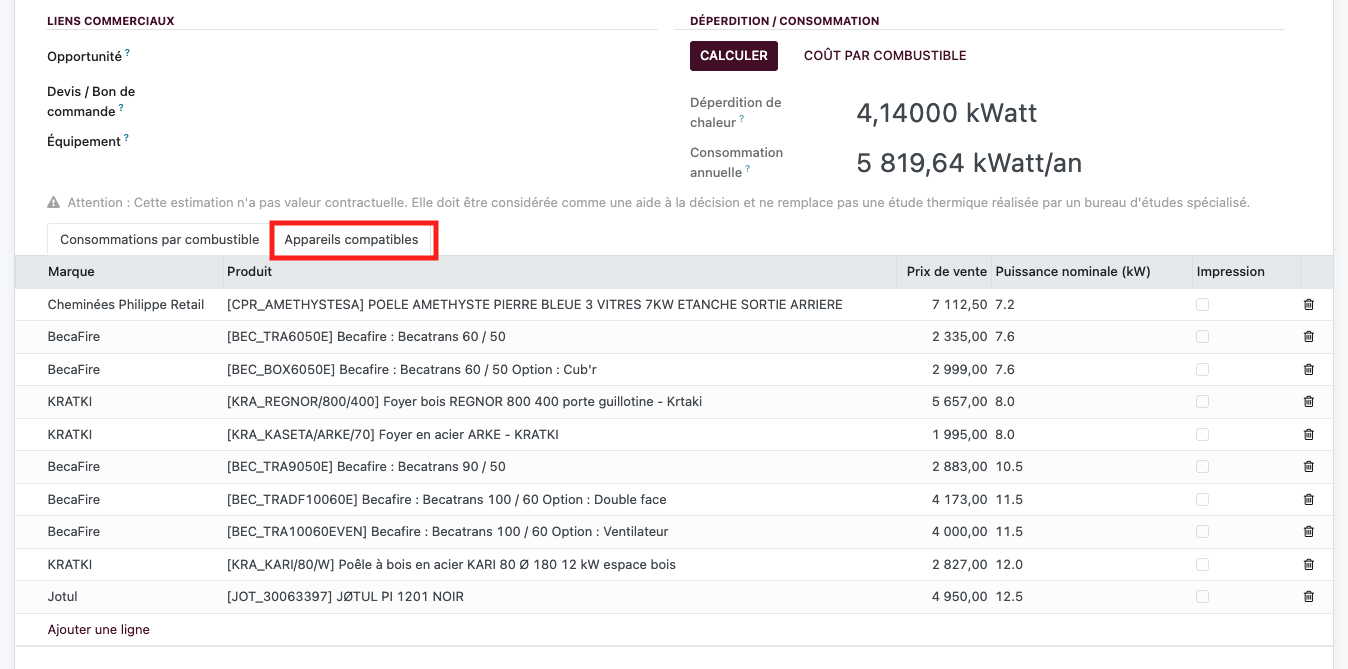
Task: Remove the Becatrans 90 / 50 row via trash
Action: click(1309, 467)
